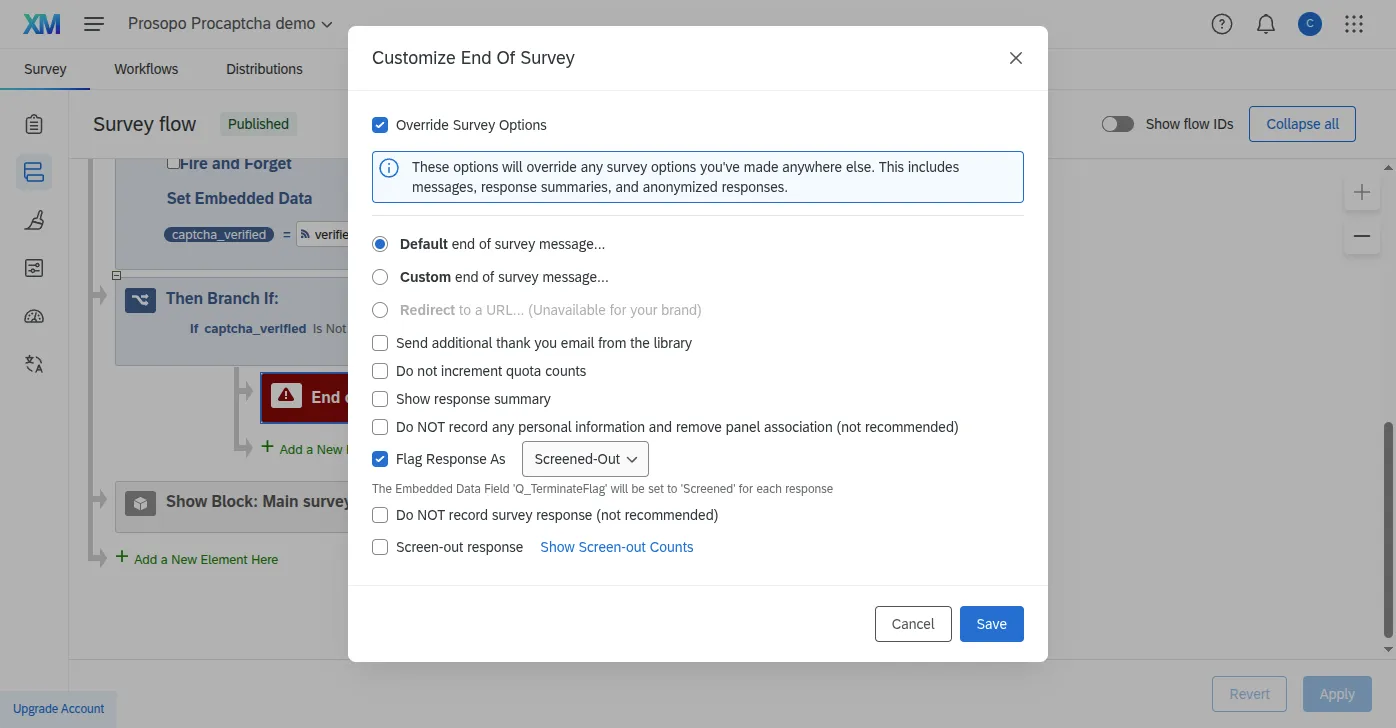The height and width of the screenshot is (728, 1396).
Task: Close the Customize End Of Survey dialog
Action: (x=1016, y=58)
